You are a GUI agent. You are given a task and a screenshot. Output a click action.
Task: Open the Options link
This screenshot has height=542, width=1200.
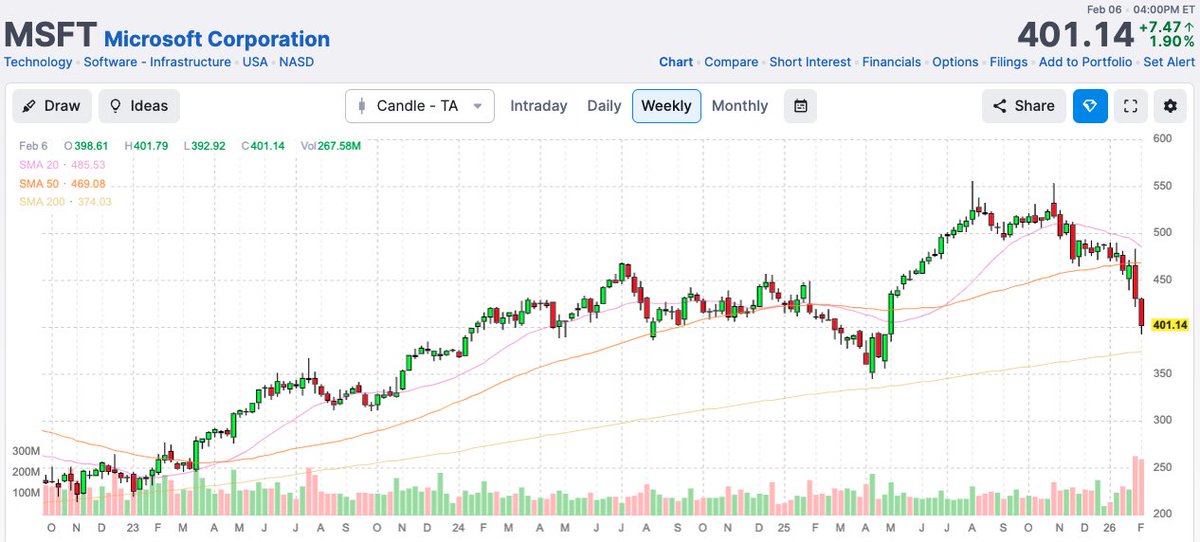(955, 62)
